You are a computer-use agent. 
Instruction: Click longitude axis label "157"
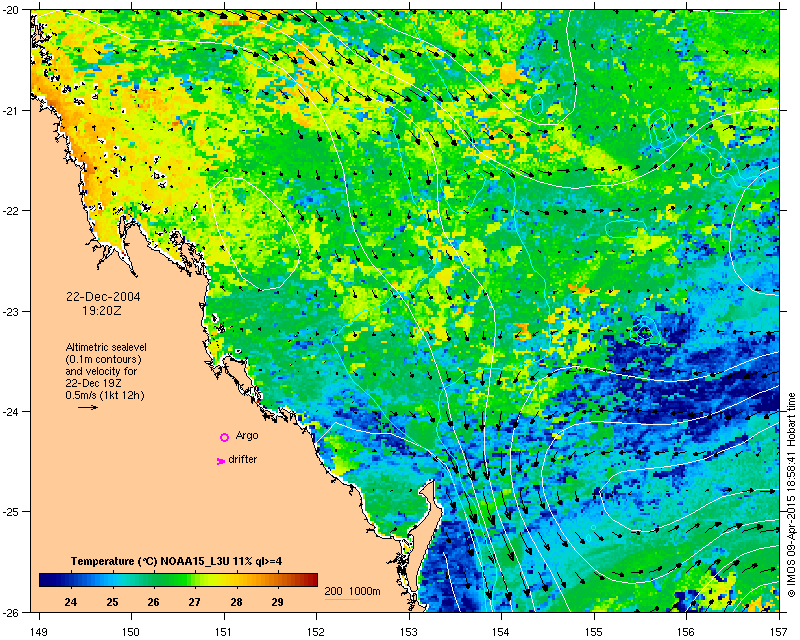pos(779,632)
